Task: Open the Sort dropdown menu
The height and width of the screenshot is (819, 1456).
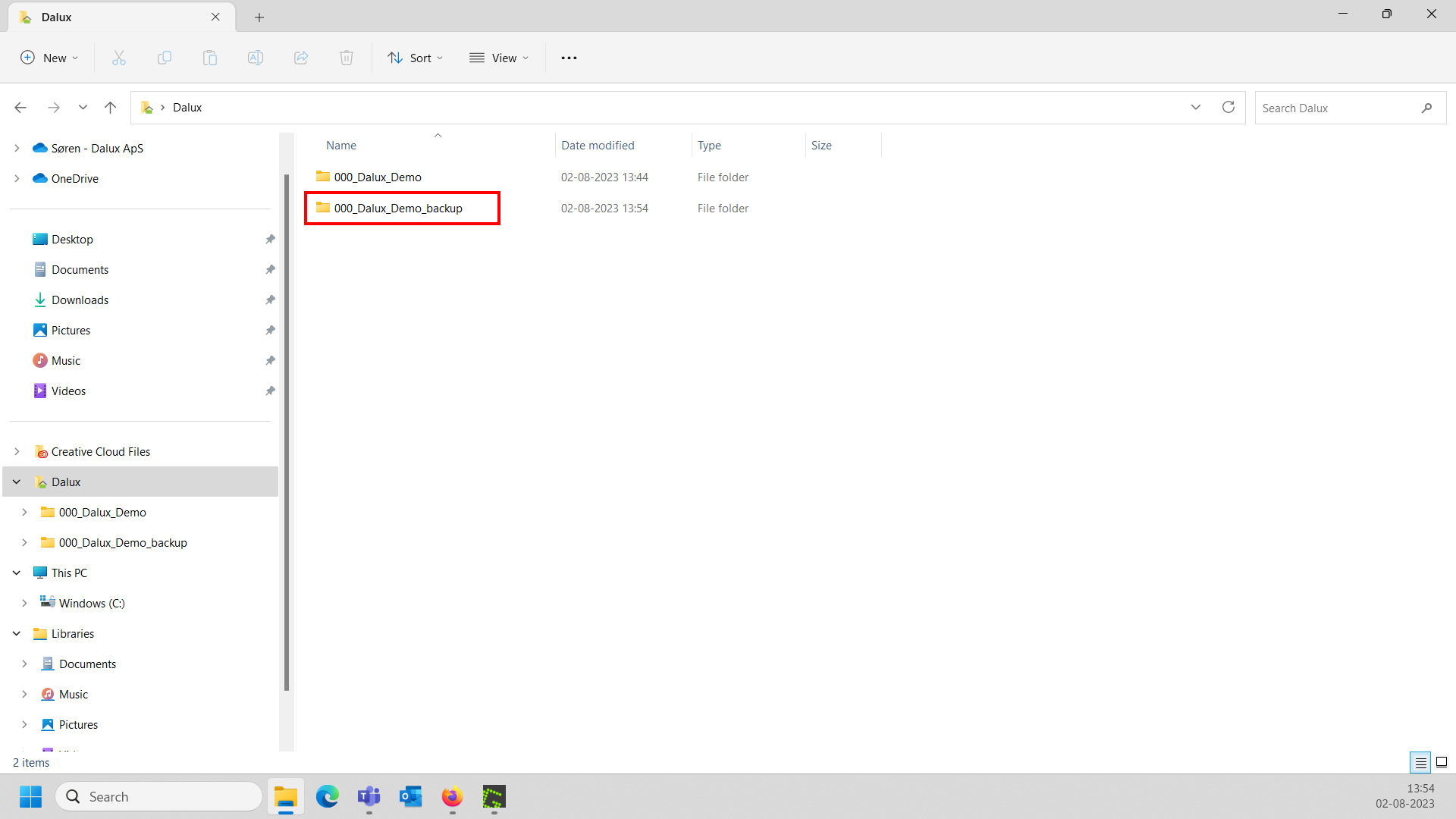Action: click(x=416, y=58)
